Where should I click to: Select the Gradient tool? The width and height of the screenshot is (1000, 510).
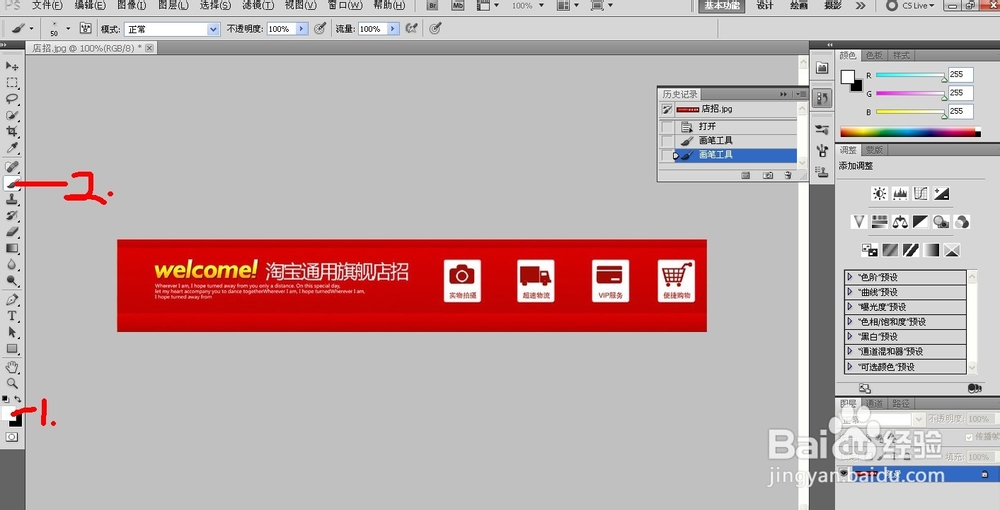click(x=12, y=249)
